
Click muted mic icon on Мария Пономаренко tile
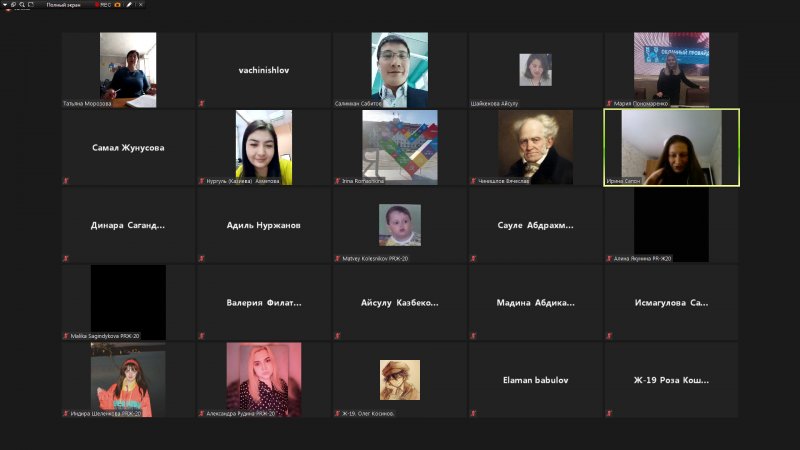pyautogui.click(x=609, y=103)
